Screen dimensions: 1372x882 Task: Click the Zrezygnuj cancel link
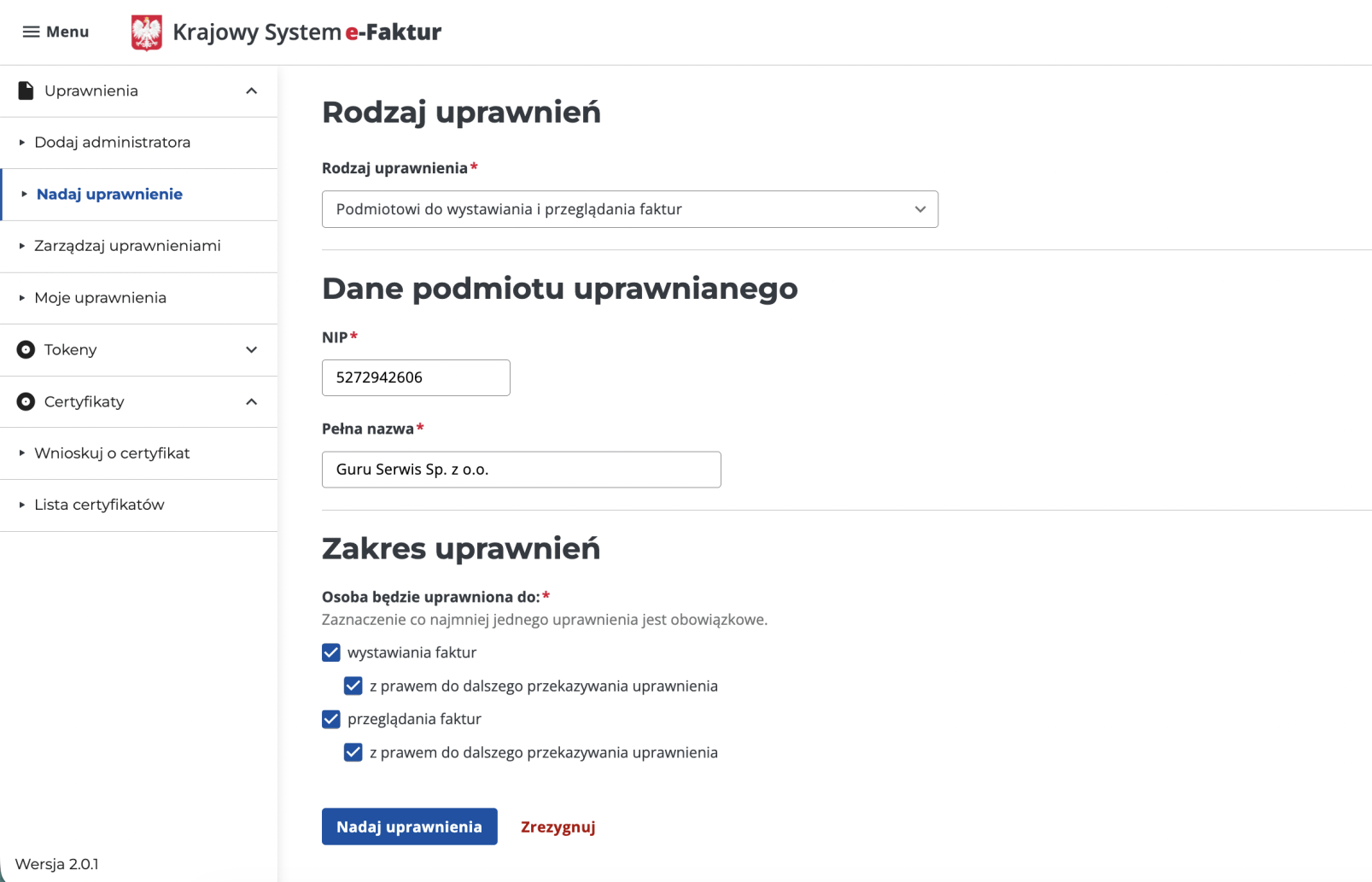[558, 827]
